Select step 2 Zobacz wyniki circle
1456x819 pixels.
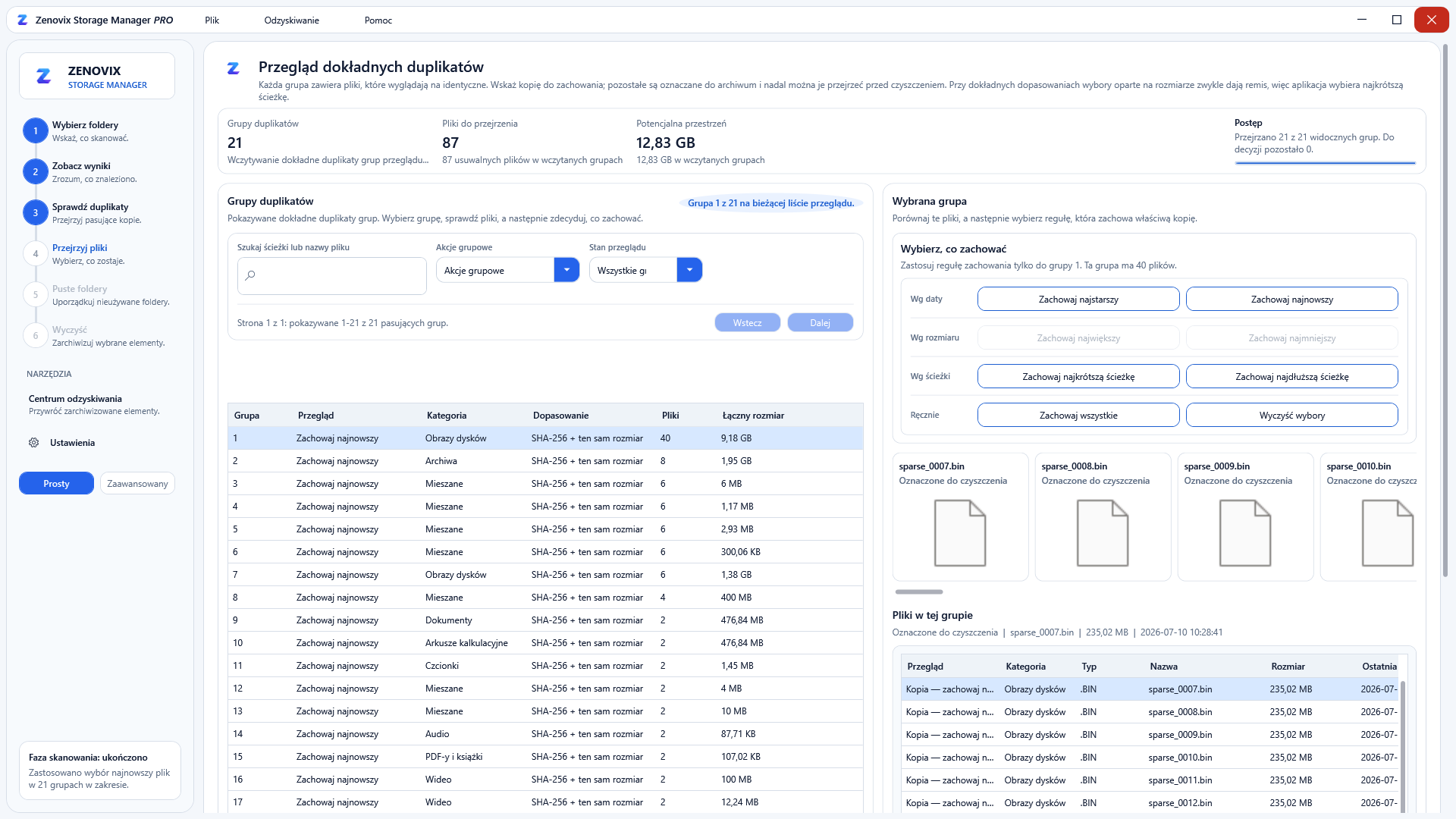(x=35, y=172)
